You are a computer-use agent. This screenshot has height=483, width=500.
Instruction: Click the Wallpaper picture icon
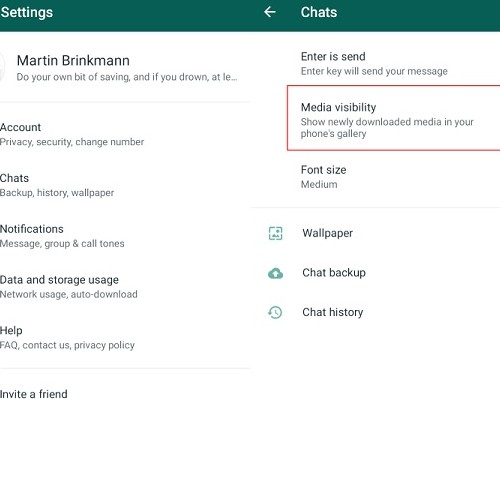click(275, 233)
